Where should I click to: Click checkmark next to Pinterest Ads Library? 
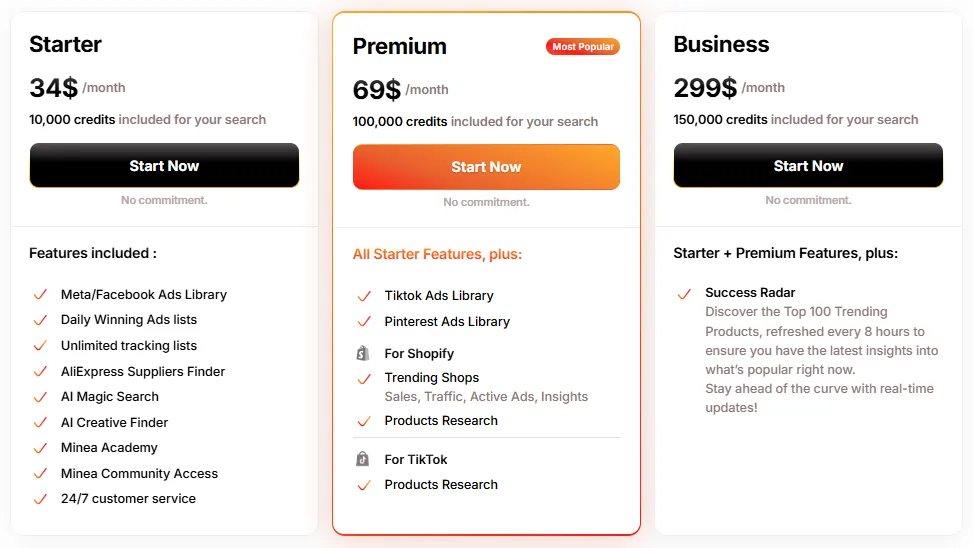[x=364, y=322]
